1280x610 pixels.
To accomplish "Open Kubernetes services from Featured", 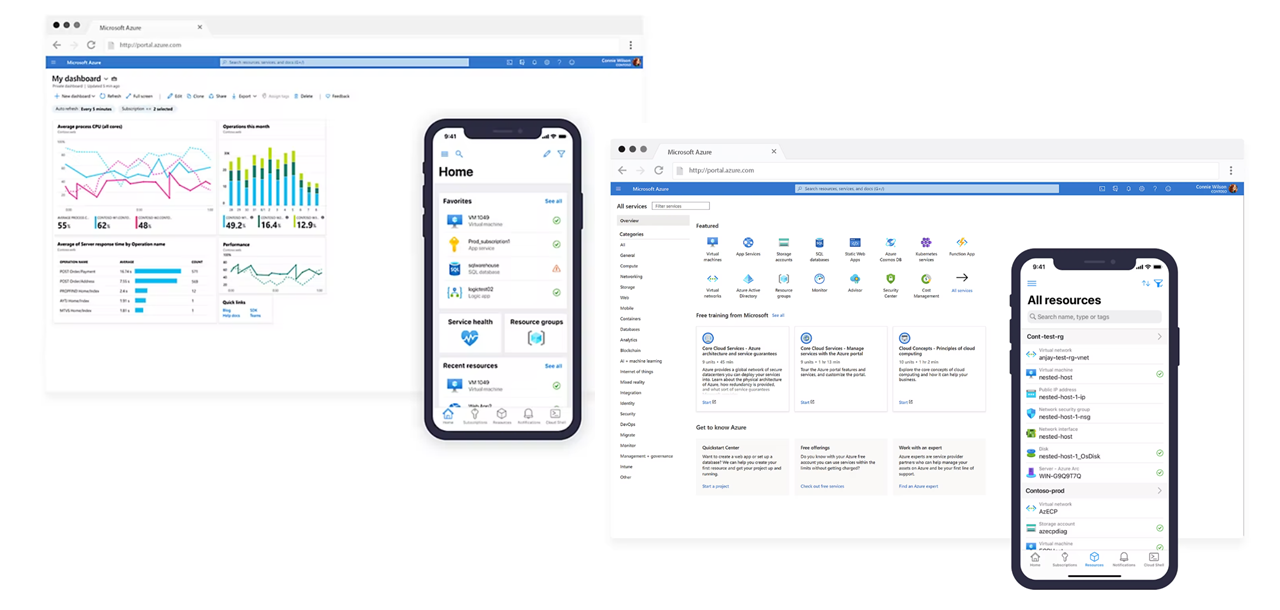I will coord(926,243).
